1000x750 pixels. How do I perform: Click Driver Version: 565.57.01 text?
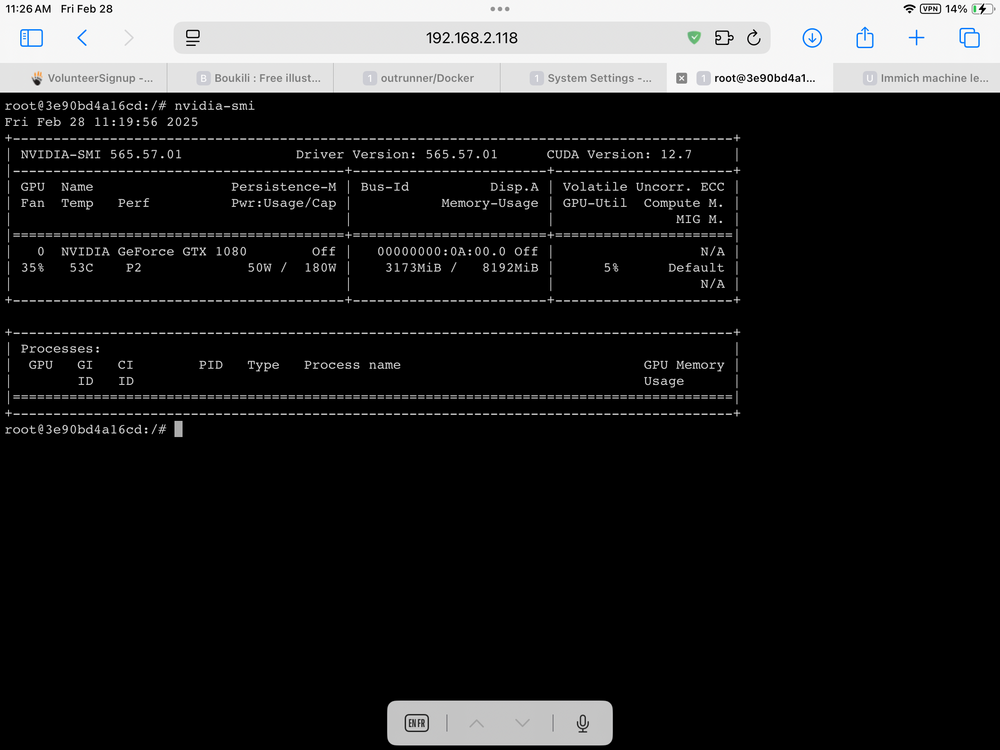[x=396, y=154]
